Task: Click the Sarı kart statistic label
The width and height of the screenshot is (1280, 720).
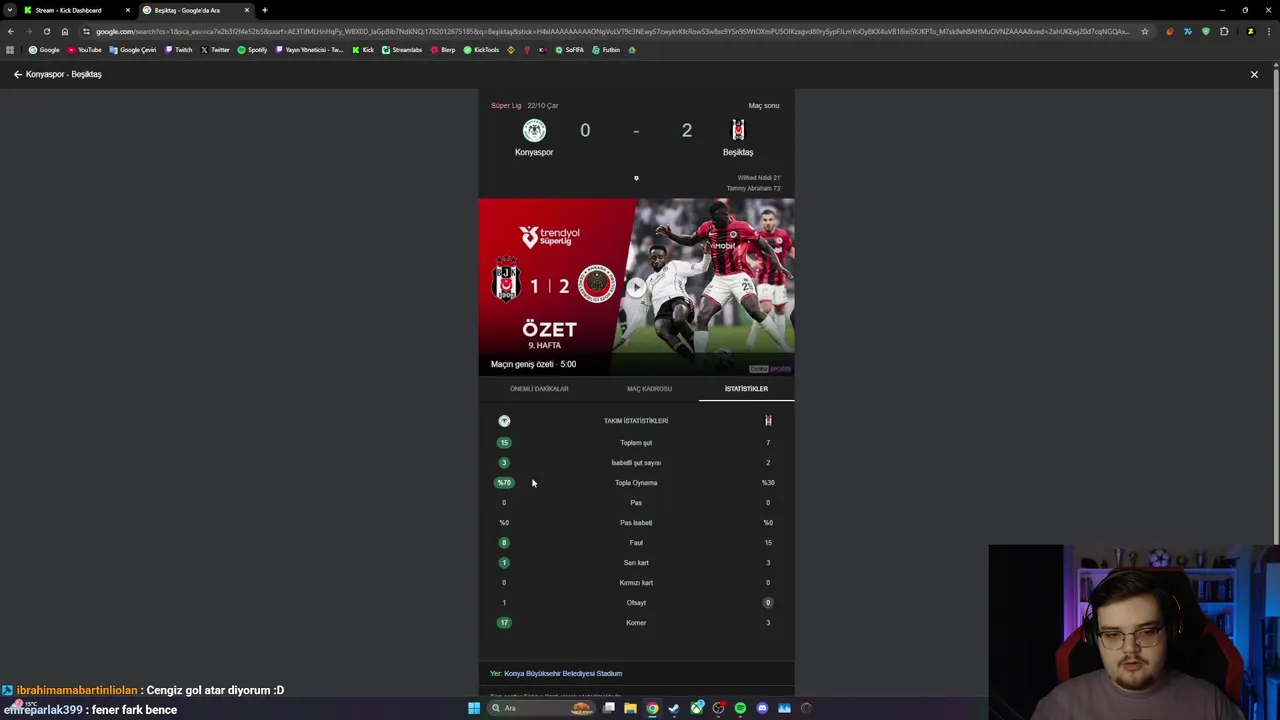Action: (636, 563)
